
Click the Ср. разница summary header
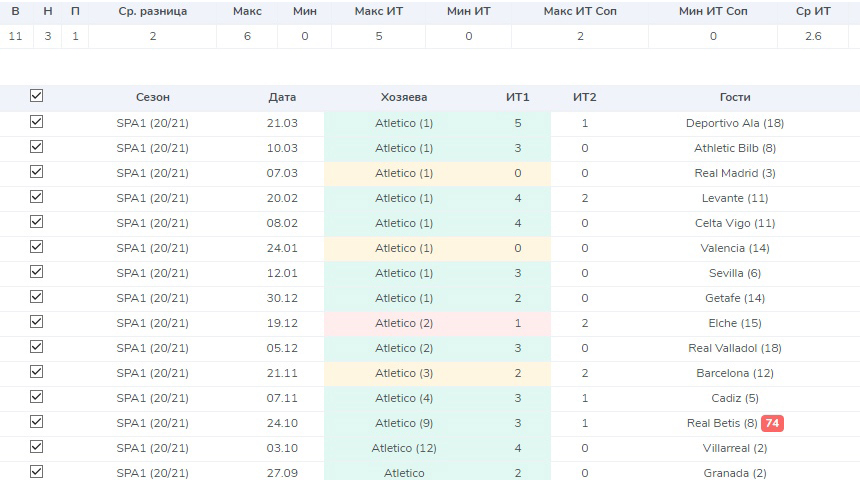[152, 11]
